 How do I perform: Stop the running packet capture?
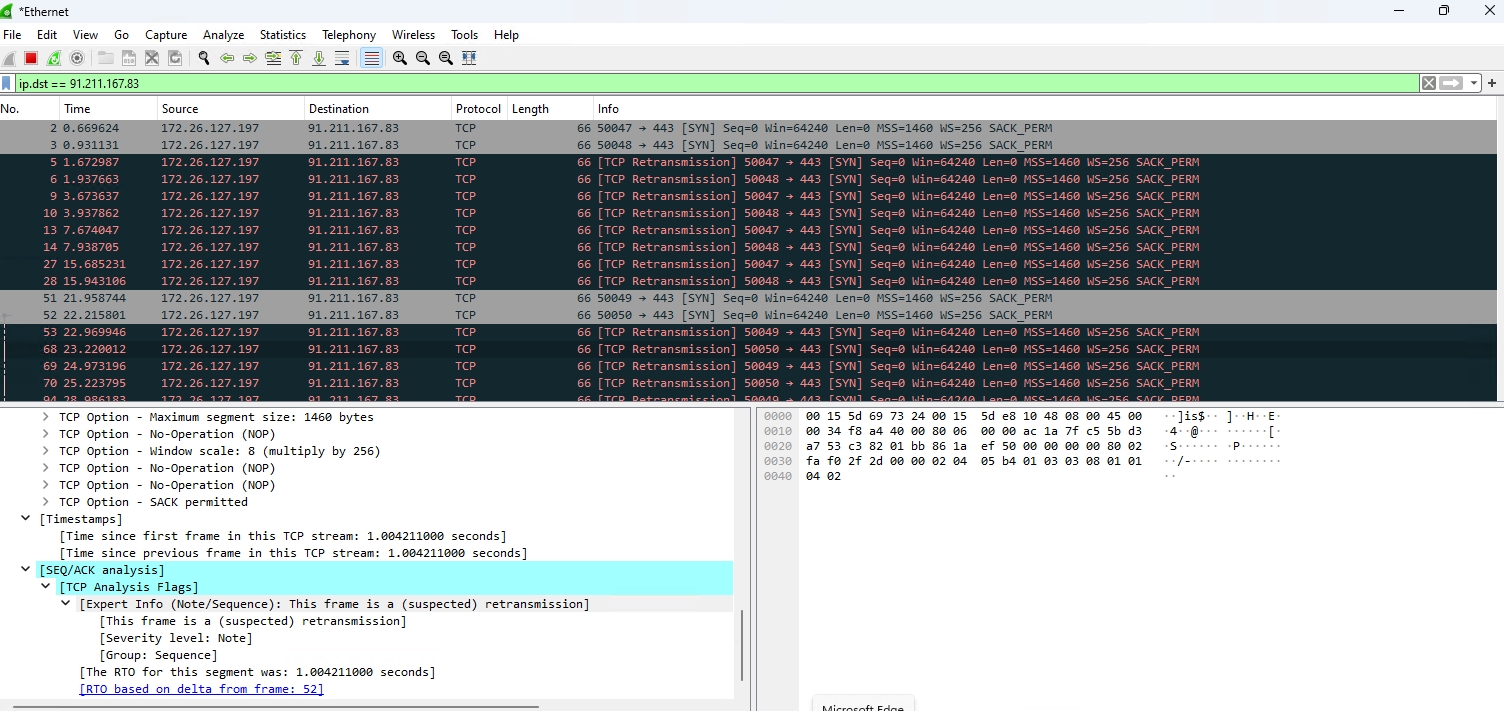click(x=31, y=58)
